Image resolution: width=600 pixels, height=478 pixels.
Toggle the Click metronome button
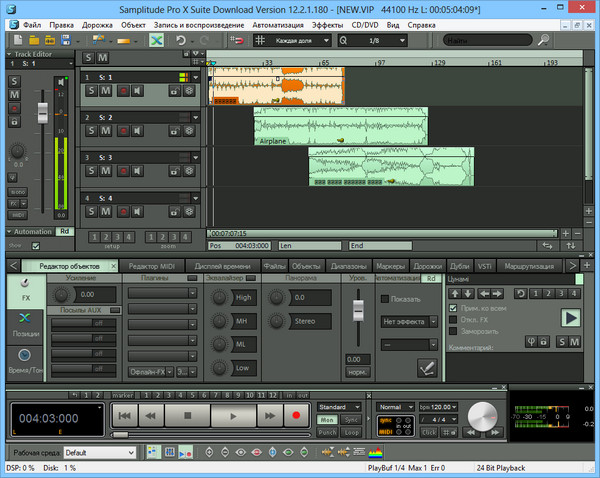tap(429, 432)
